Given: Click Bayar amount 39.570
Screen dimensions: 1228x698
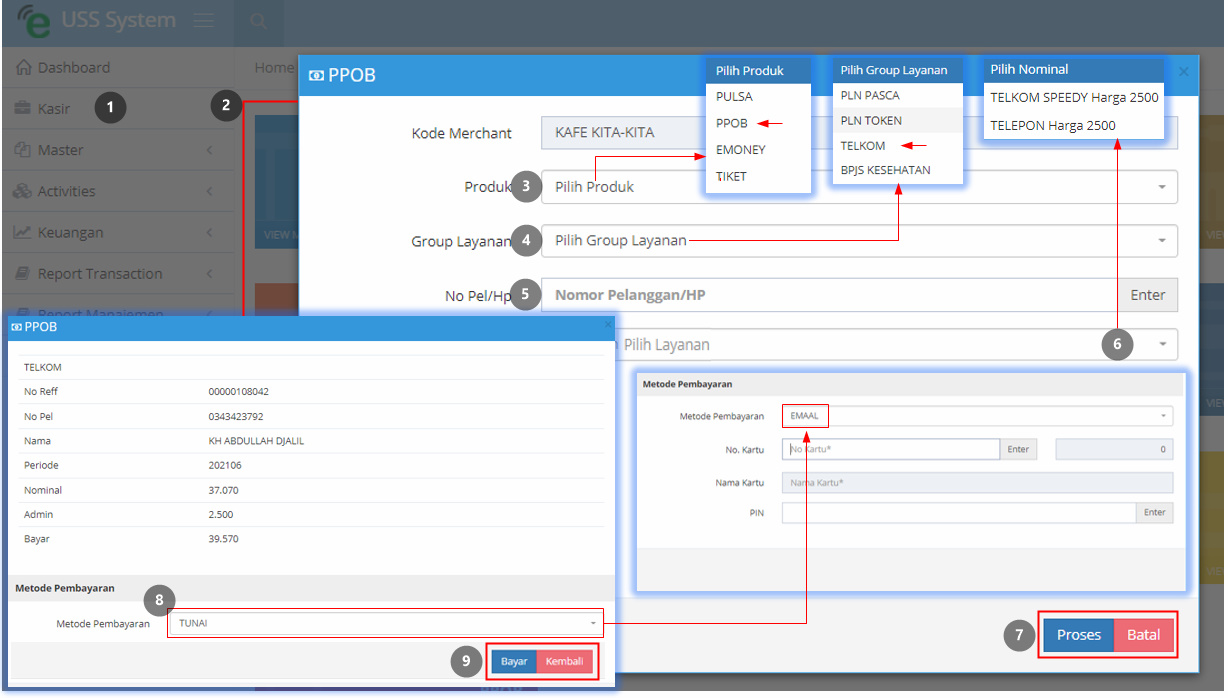Looking at the screenshot, I should (224, 539).
